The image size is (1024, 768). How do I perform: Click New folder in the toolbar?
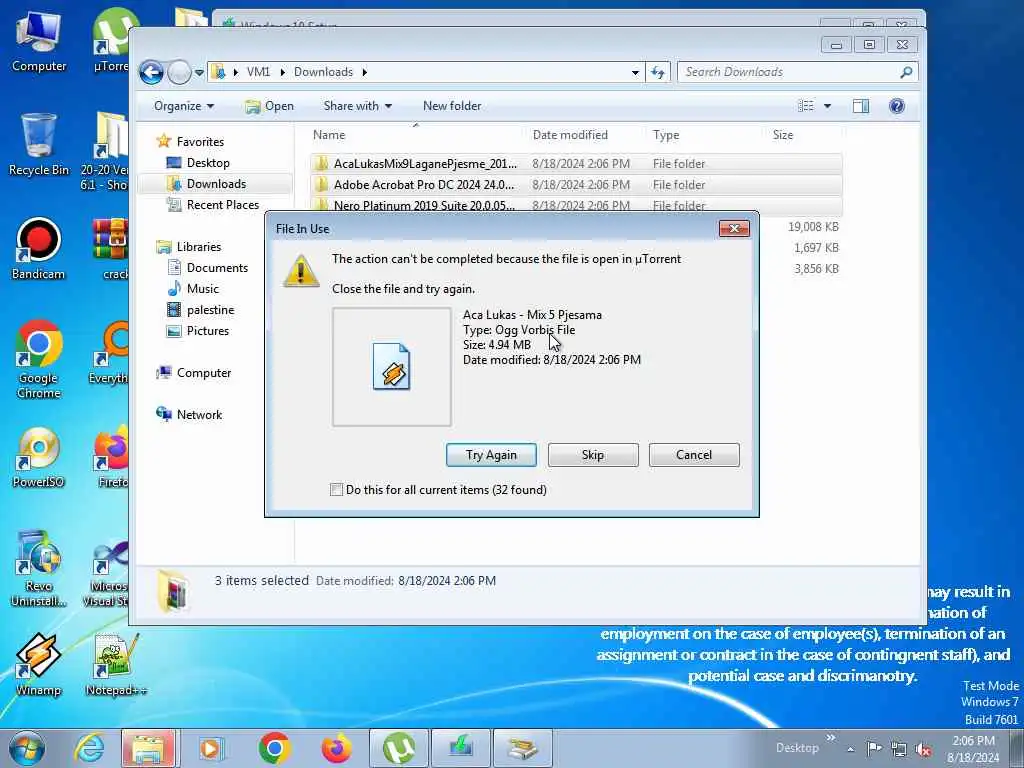452,106
